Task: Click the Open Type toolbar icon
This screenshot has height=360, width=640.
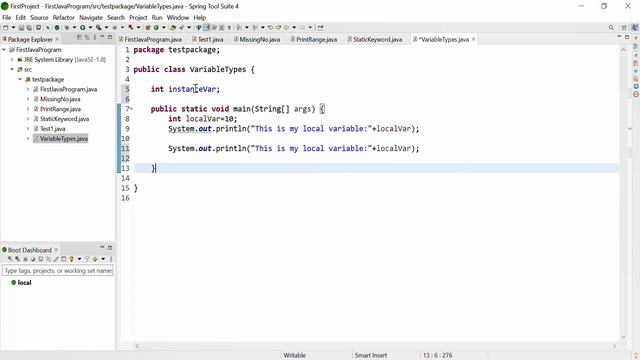Action: [173, 28]
